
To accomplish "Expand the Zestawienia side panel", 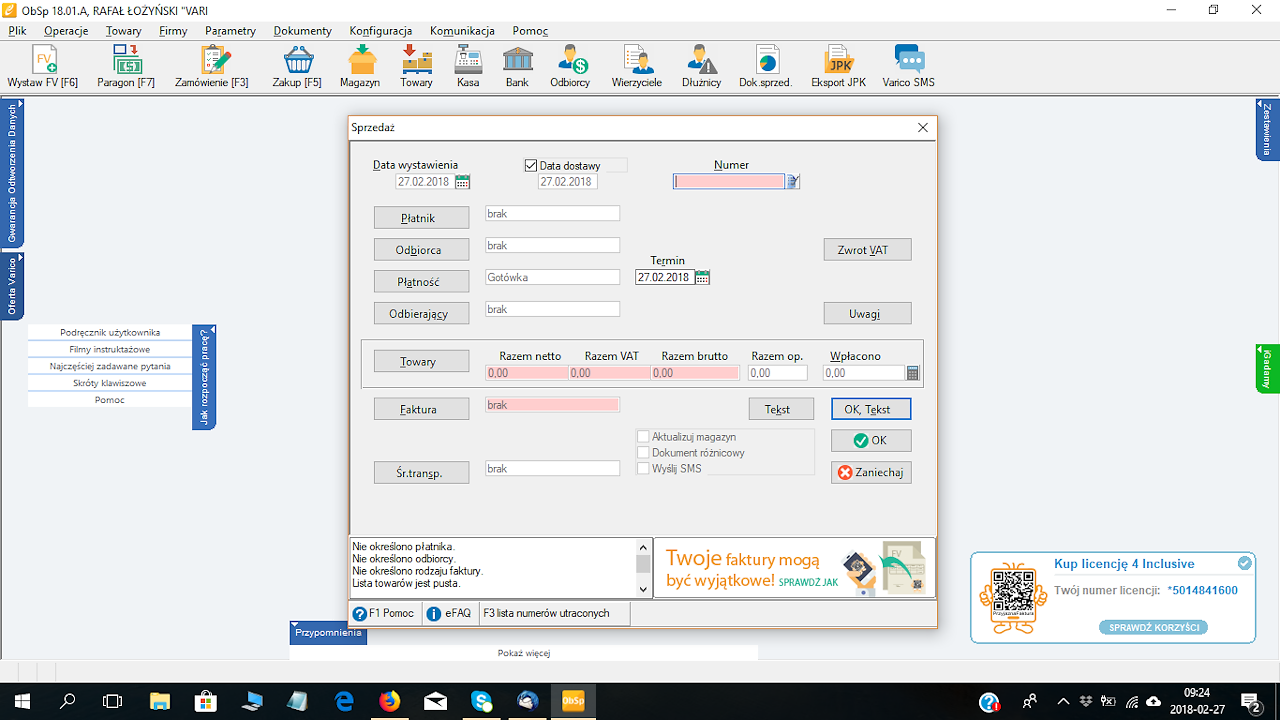I will [1267, 130].
